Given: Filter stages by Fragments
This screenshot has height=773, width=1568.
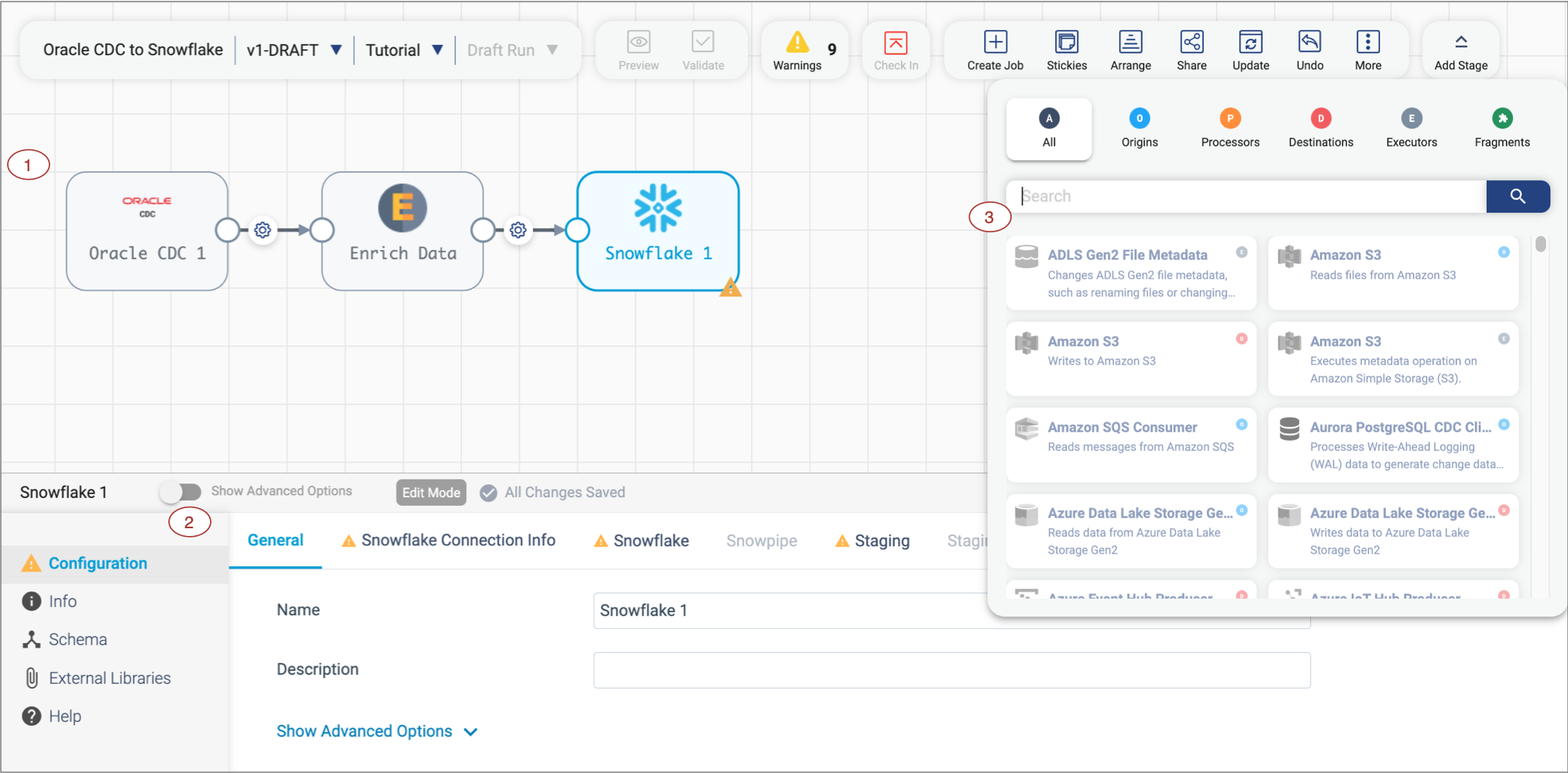Looking at the screenshot, I should click(x=1502, y=128).
